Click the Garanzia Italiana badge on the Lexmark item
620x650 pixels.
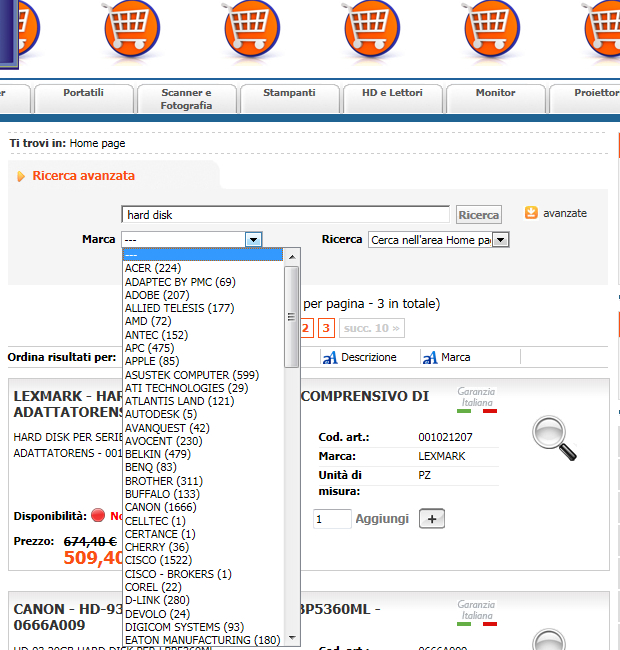point(477,400)
